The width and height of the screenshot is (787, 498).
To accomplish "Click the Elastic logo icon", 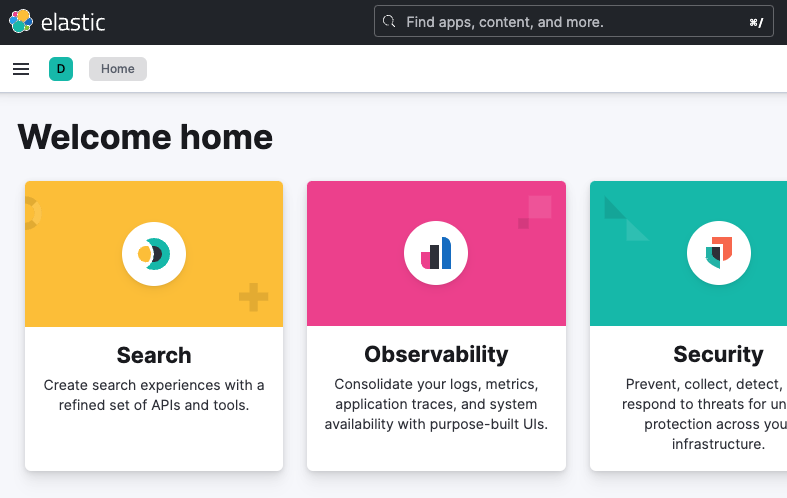I will pyautogui.click(x=21, y=22).
